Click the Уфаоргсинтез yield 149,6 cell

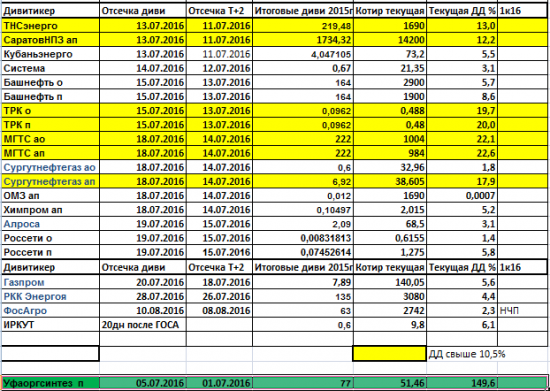[462, 383]
